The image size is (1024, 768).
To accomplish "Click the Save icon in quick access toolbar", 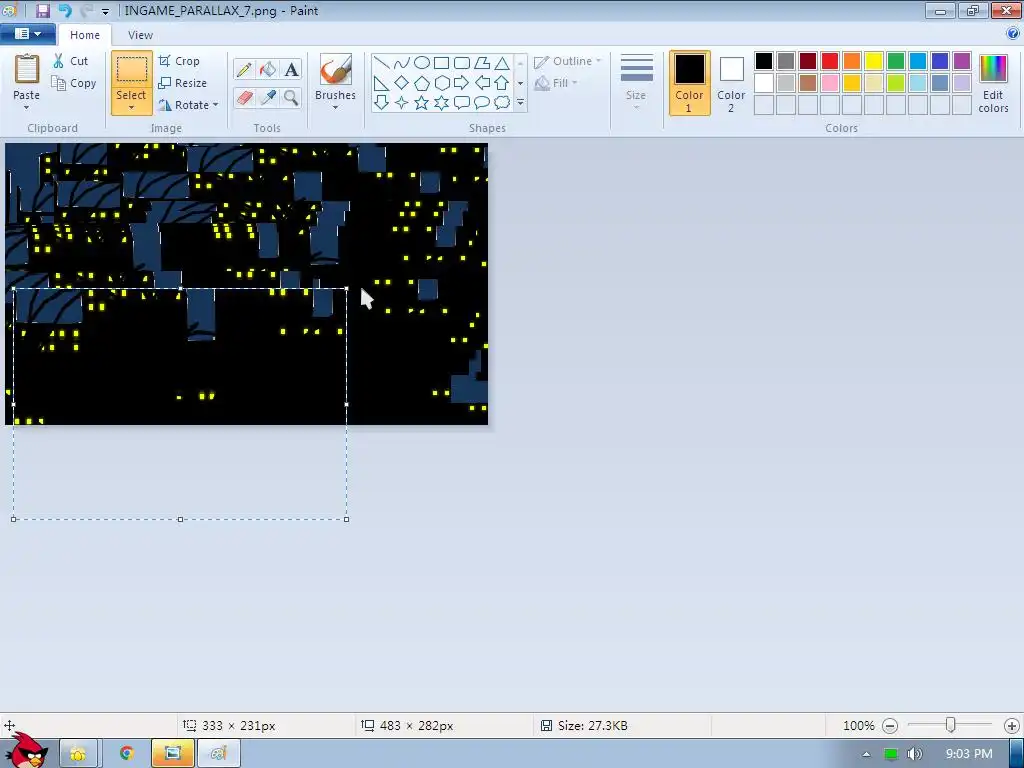I will pyautogui.click(x=43, y=10).
